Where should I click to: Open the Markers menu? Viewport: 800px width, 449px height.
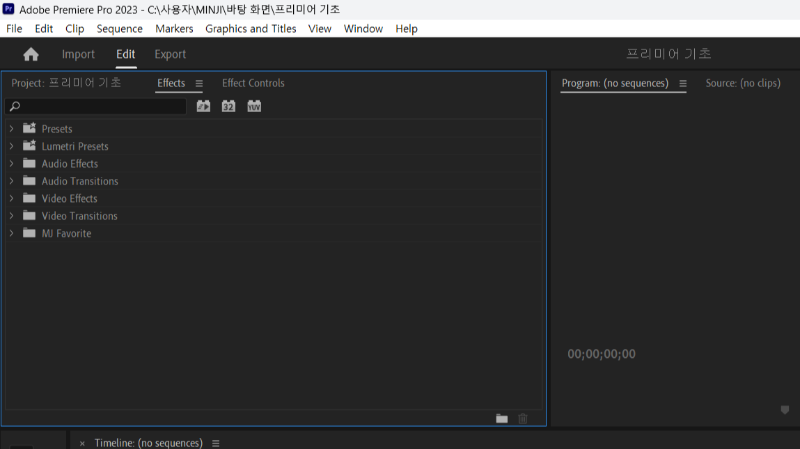pyautogui.click(x=174, y=29)
